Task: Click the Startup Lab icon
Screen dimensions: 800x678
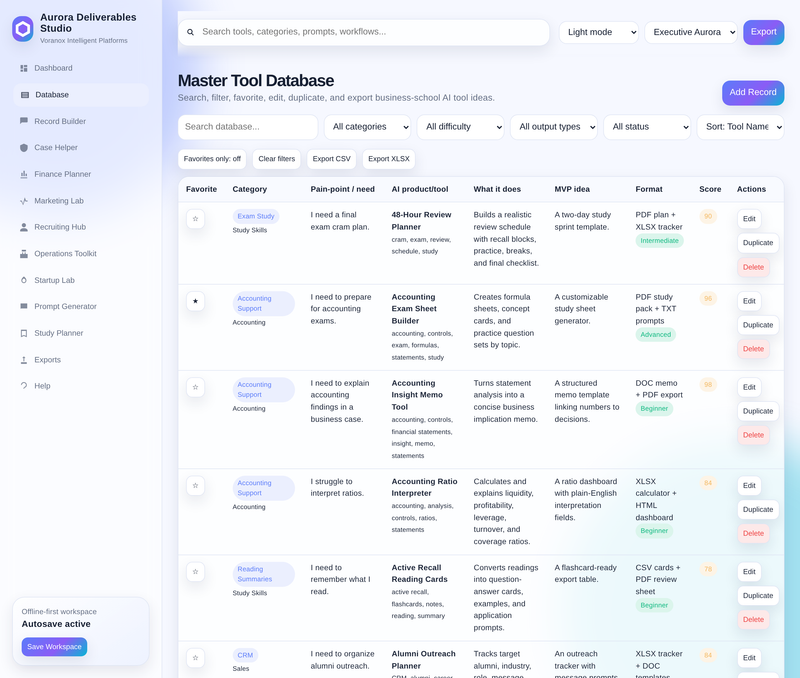Action: coord(23,281)
